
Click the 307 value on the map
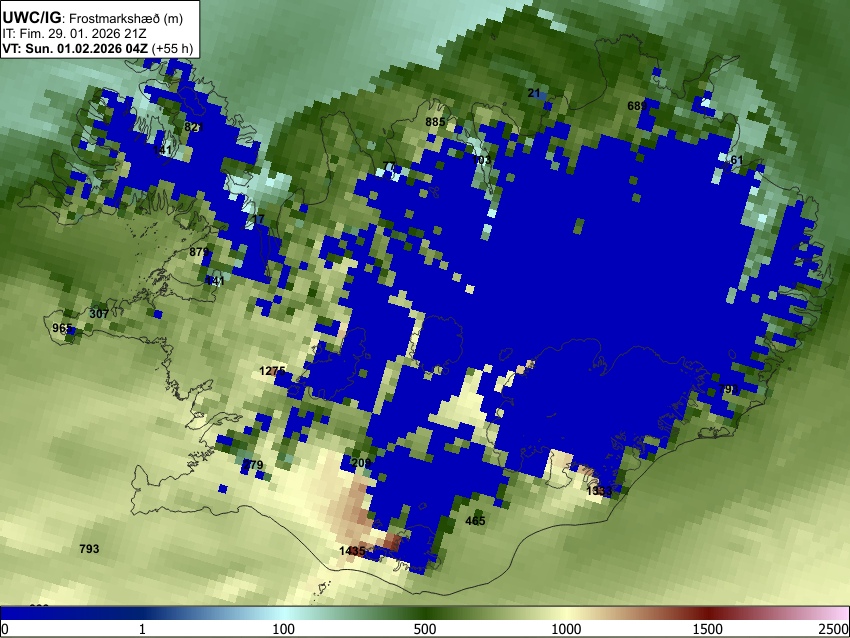pyautogui.click(x=99, y=314)
